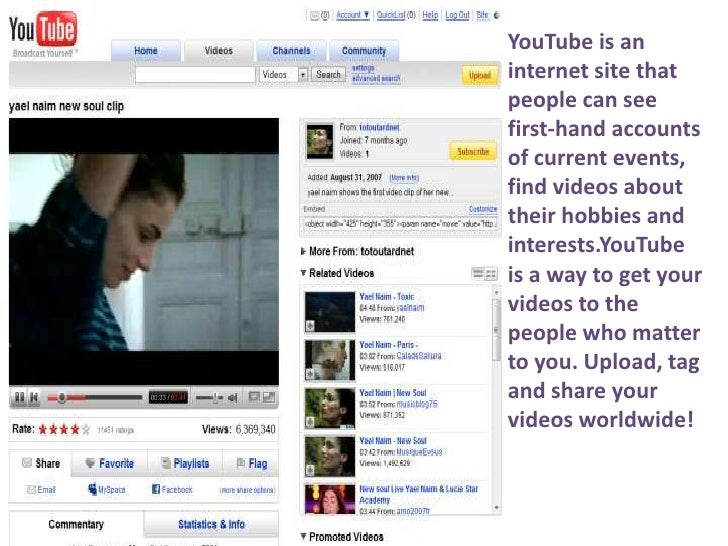The height and width of the screenshot is (546, 728).
Task: Share the video to MySpace
Action: tap(106, 489)
